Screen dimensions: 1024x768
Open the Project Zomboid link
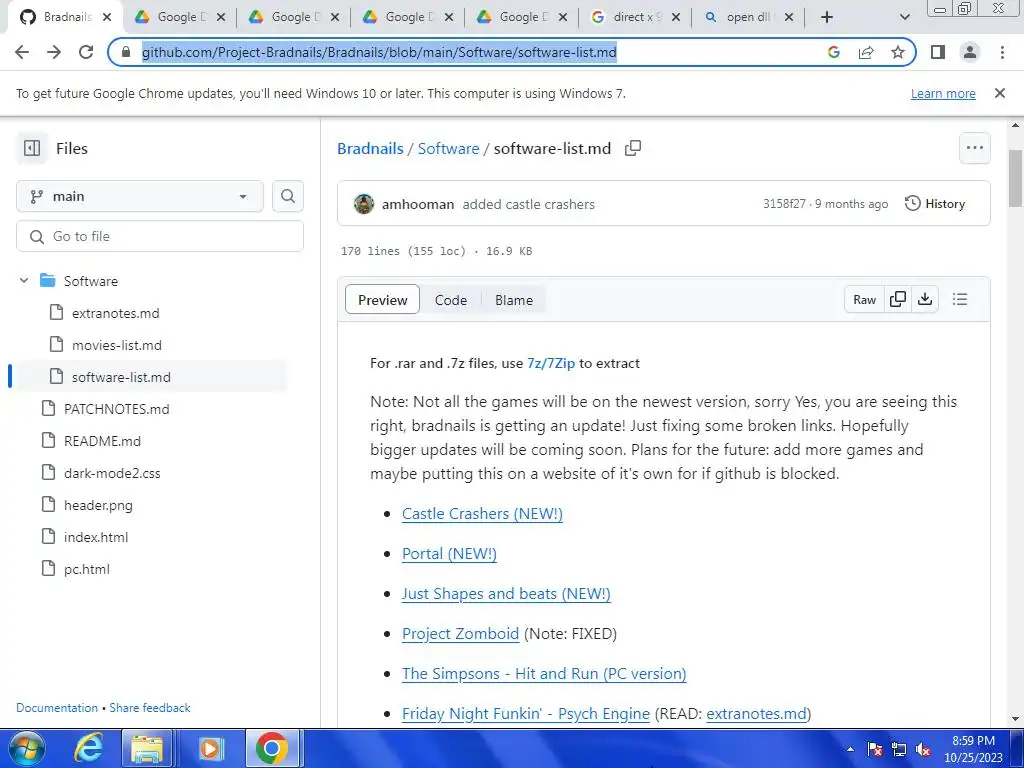460,633
